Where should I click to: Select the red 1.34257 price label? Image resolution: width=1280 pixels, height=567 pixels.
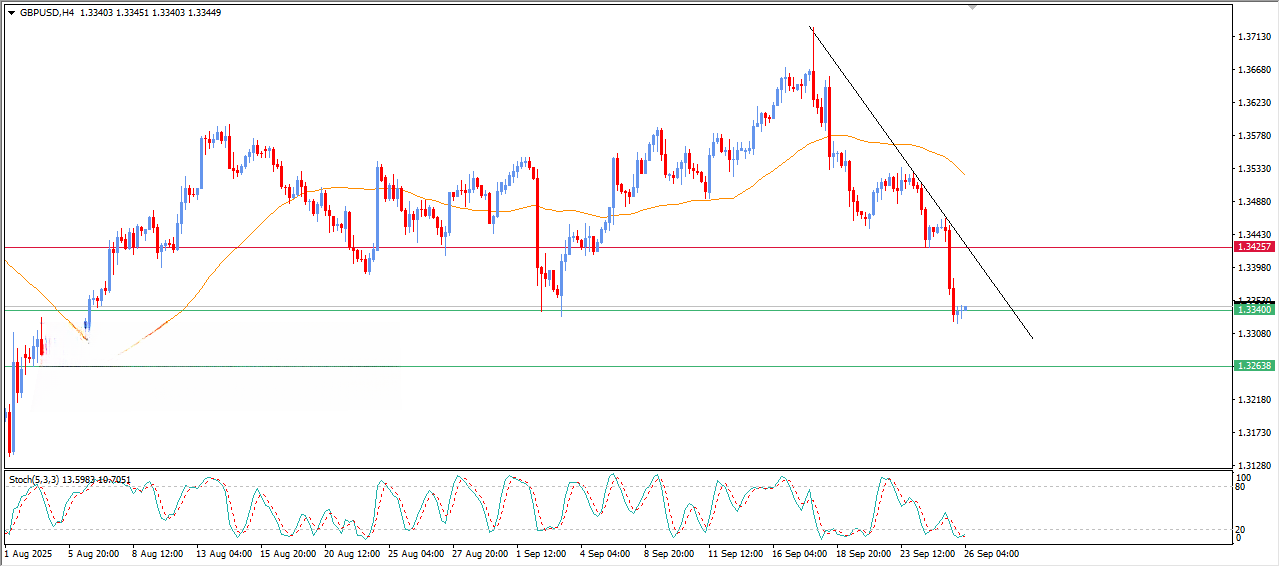pyautogui.click(x=1254, y=247)
